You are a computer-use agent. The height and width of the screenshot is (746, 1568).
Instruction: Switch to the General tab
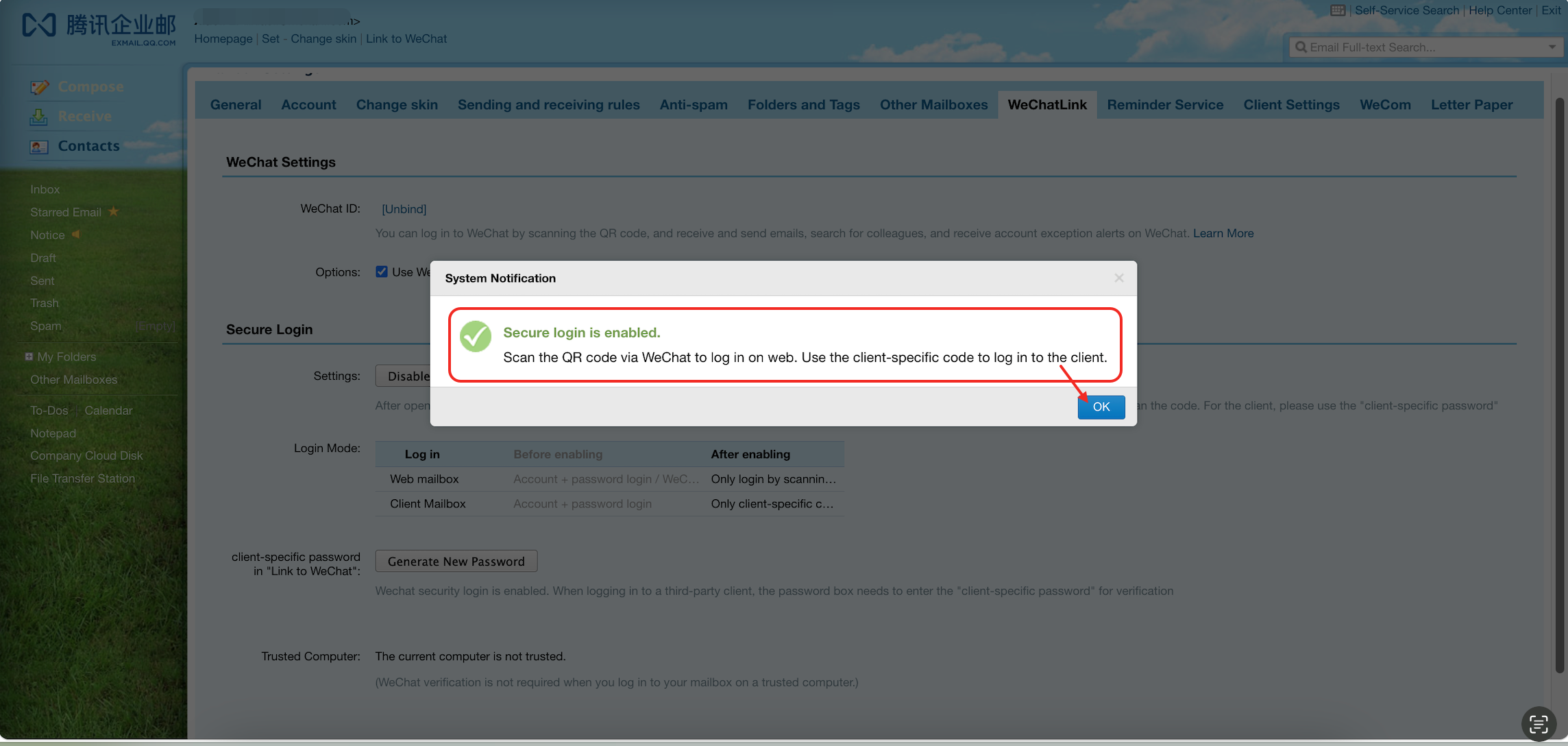[x=236, y=105]
